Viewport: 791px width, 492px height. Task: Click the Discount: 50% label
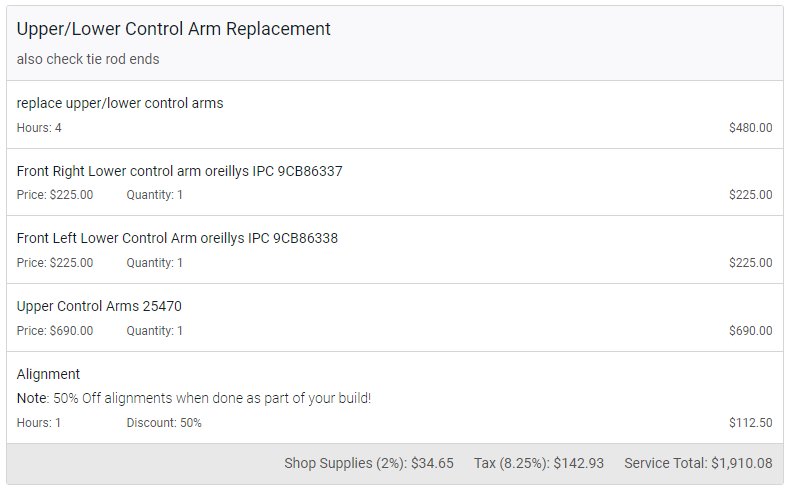pyautogui.click(x=164, y=422)
